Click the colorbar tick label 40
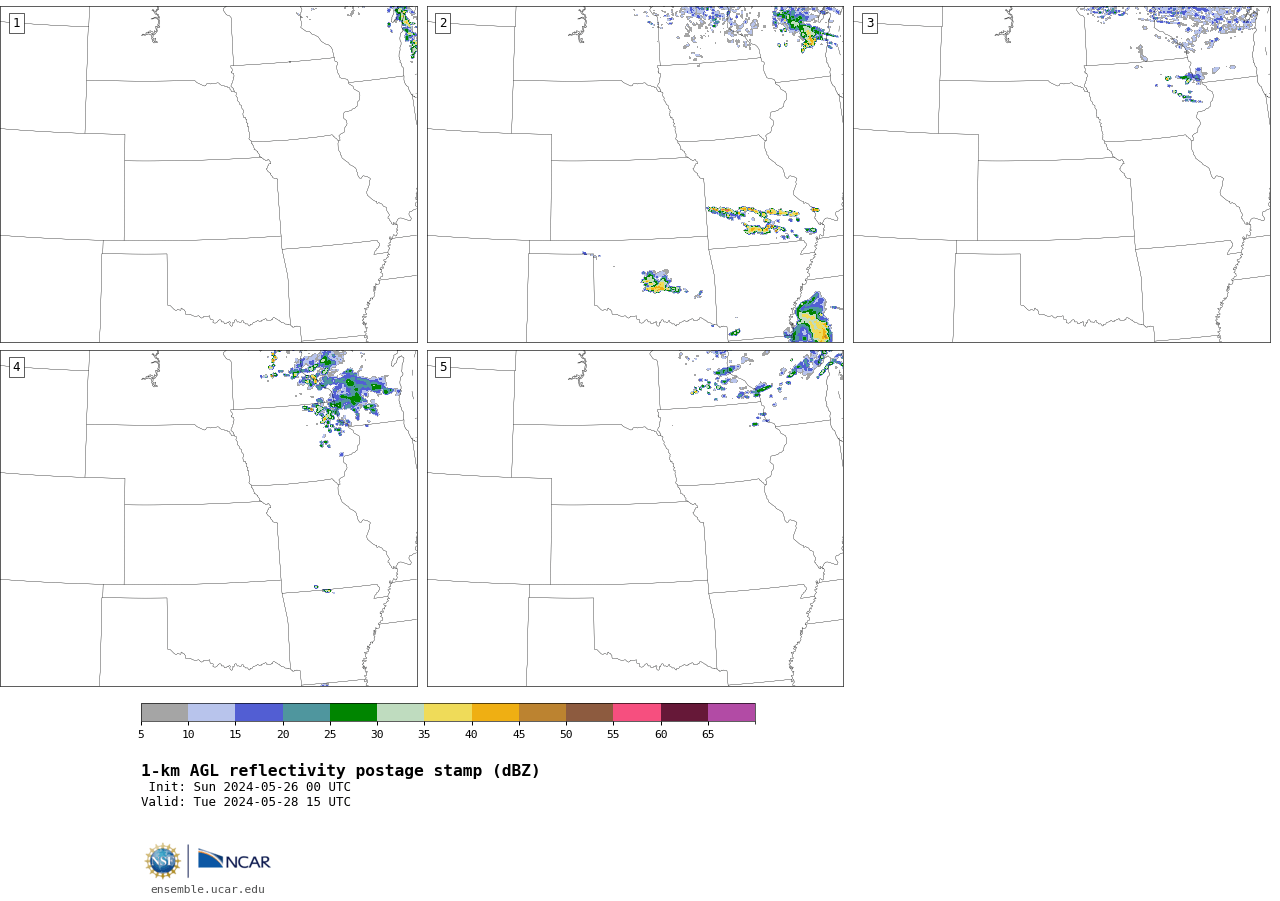1280x901 pixels. point(471,735)
